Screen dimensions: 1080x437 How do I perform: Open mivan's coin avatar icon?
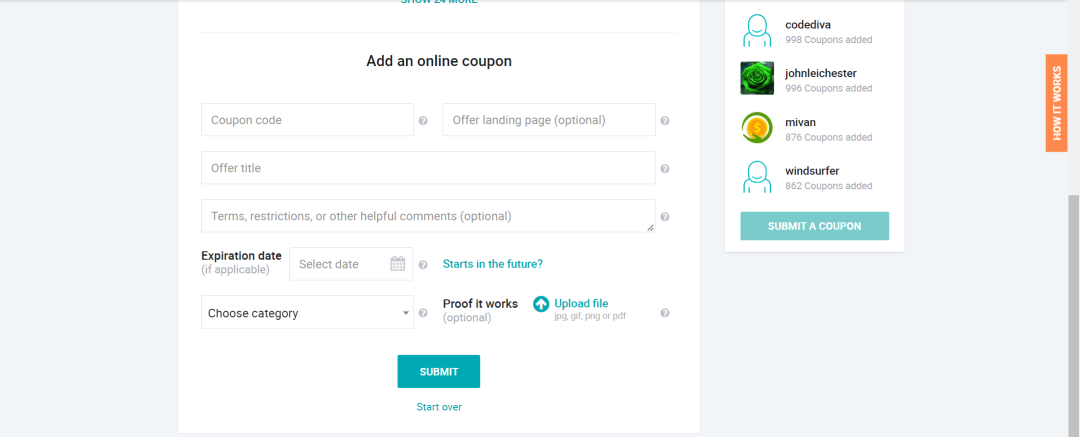point(757,128)
